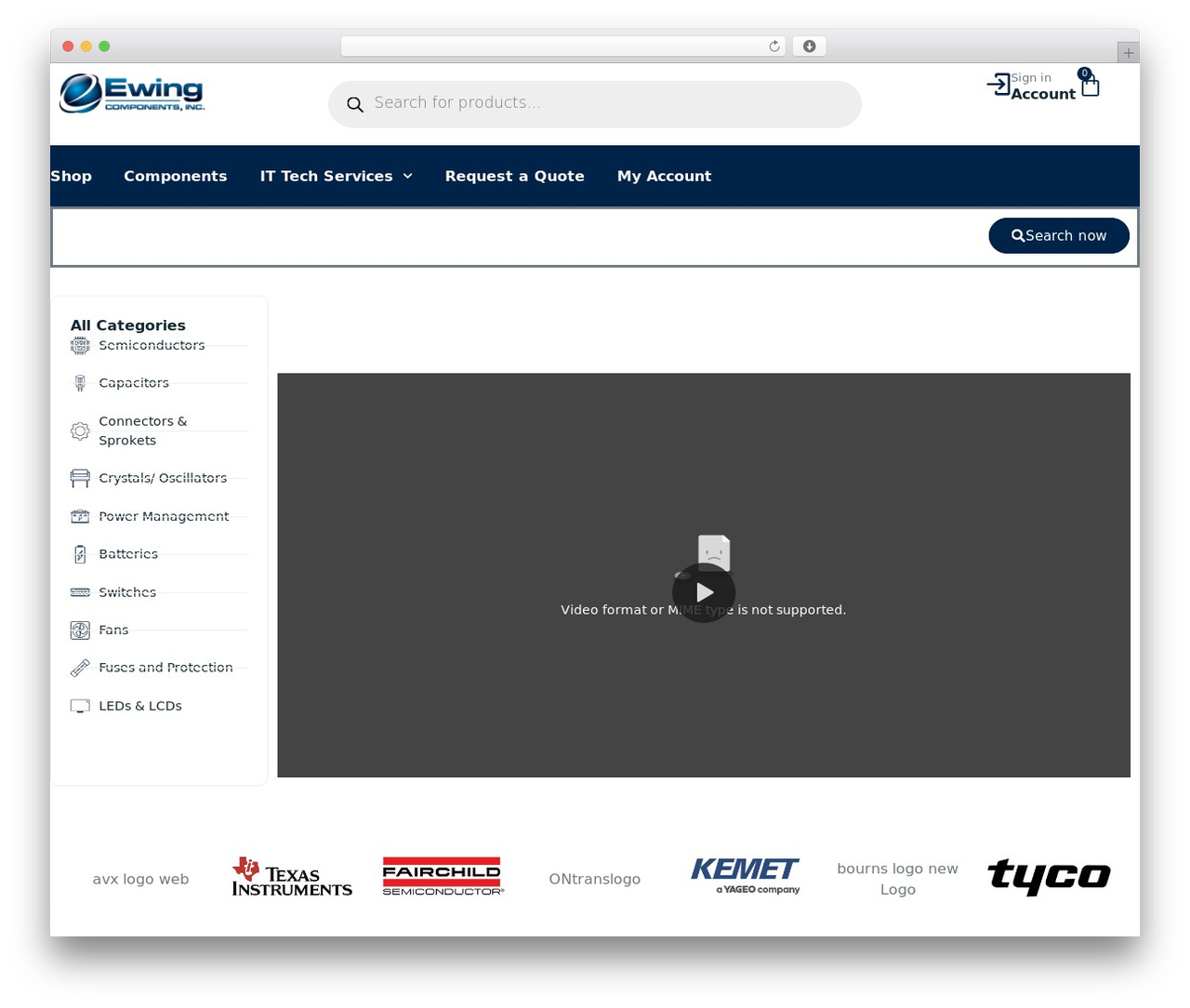Screen dimensions: 1190x1008
Task: Open the shopping cart bag icon
Action: click(1091, 86)
